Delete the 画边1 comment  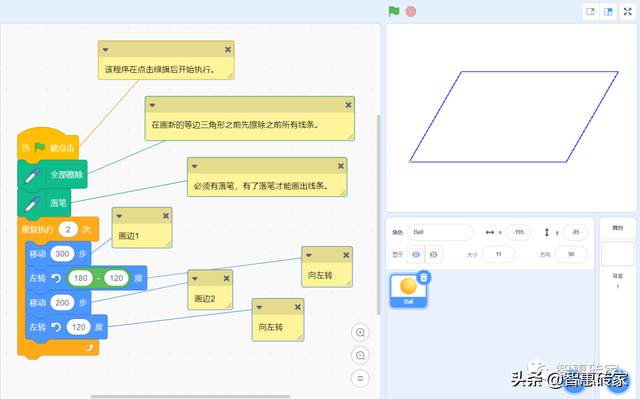click(x=166, y=216)
